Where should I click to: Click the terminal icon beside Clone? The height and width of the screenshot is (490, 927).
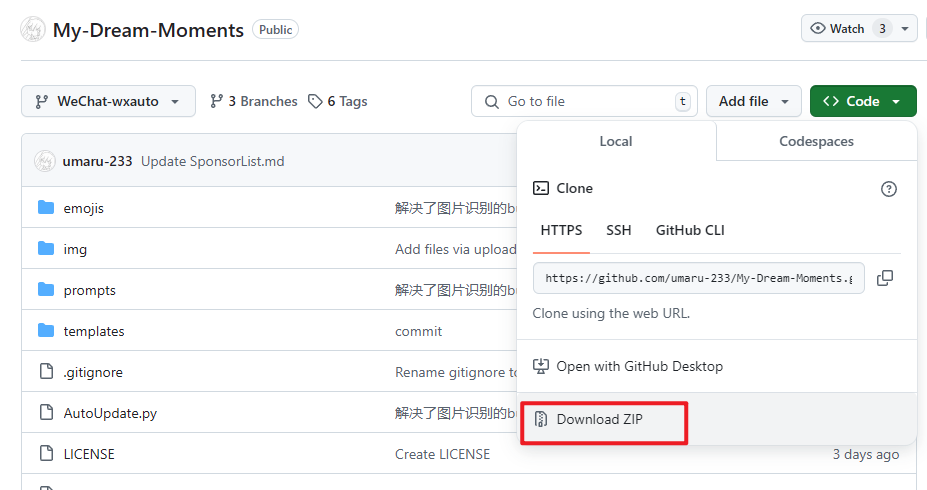tap(541, 188)
